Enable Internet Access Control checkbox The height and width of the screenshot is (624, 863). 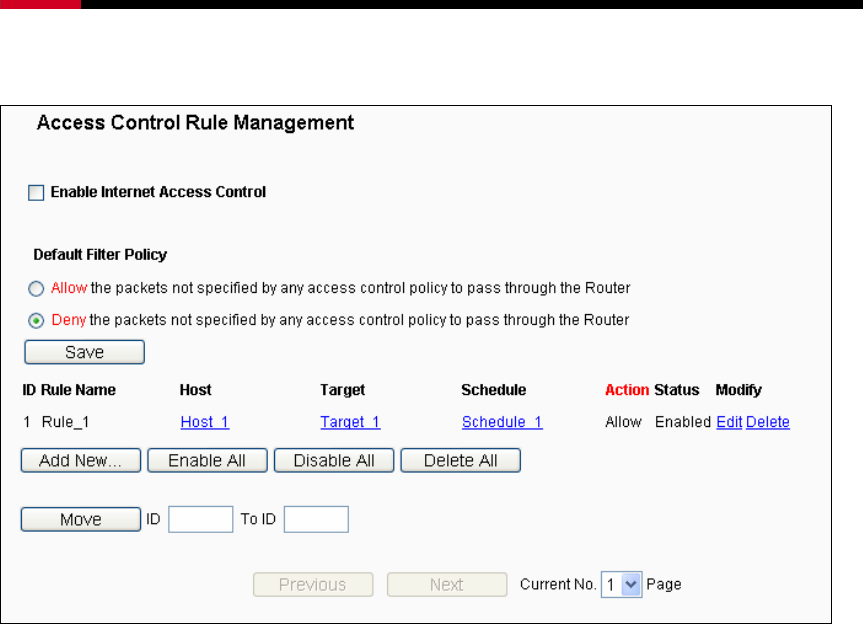click(36, 193)
